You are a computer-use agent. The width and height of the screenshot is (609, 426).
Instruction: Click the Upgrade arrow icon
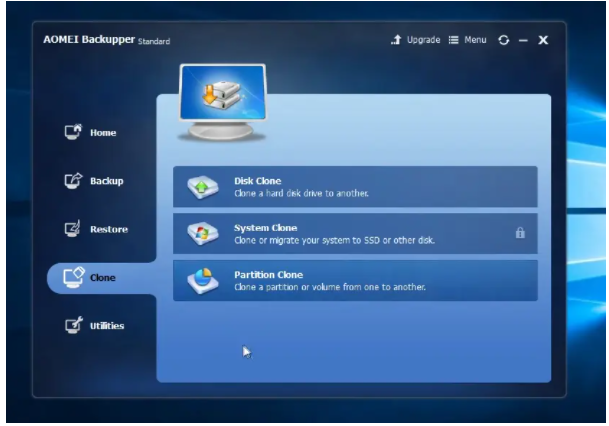tap(396, 40)
